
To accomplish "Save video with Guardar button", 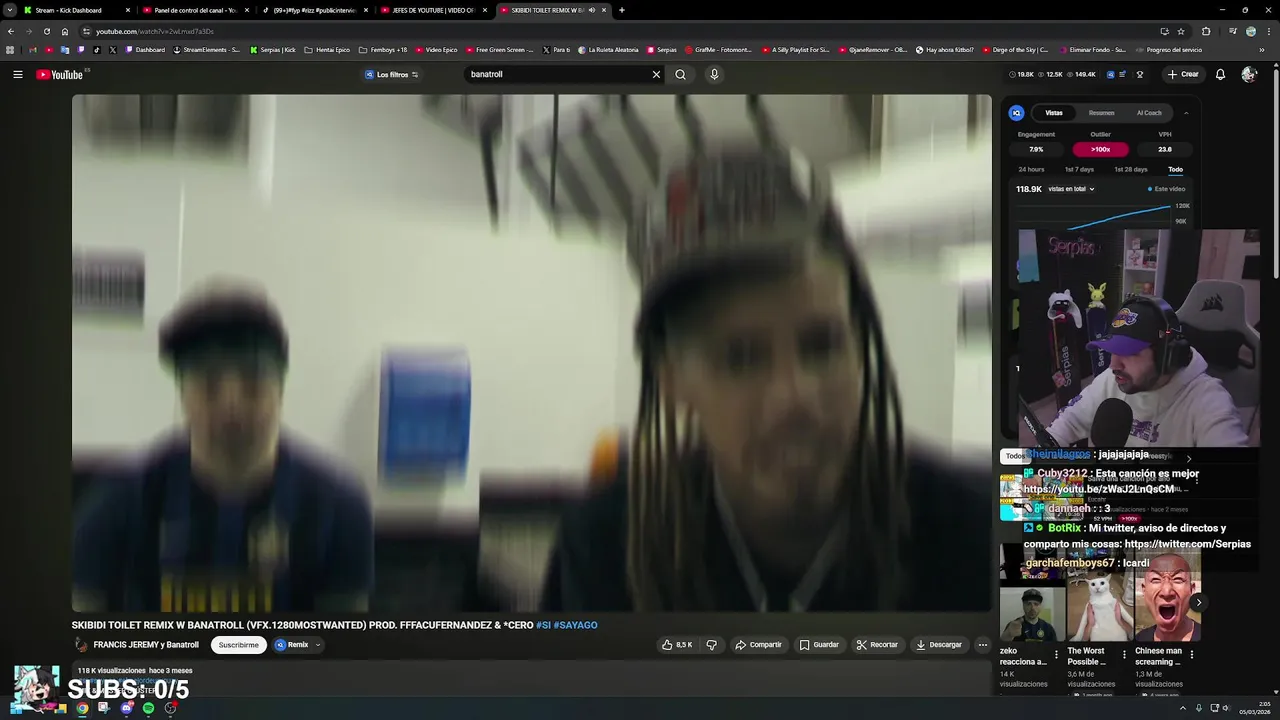I will [x=819, y=645].
